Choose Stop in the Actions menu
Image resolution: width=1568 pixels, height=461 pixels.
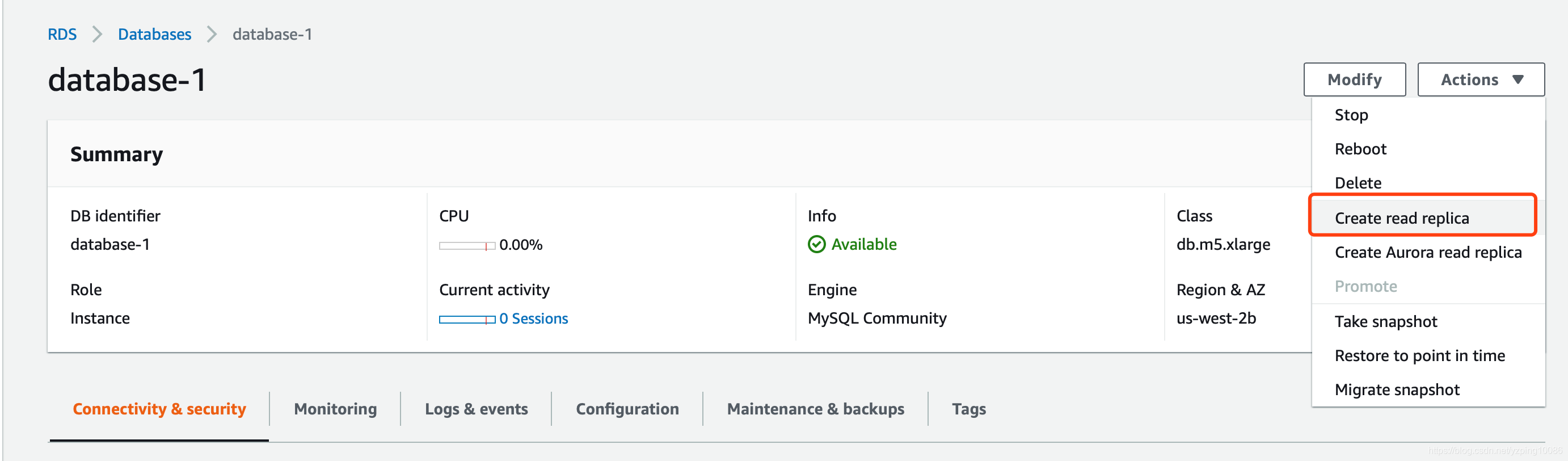point(1351,115)
